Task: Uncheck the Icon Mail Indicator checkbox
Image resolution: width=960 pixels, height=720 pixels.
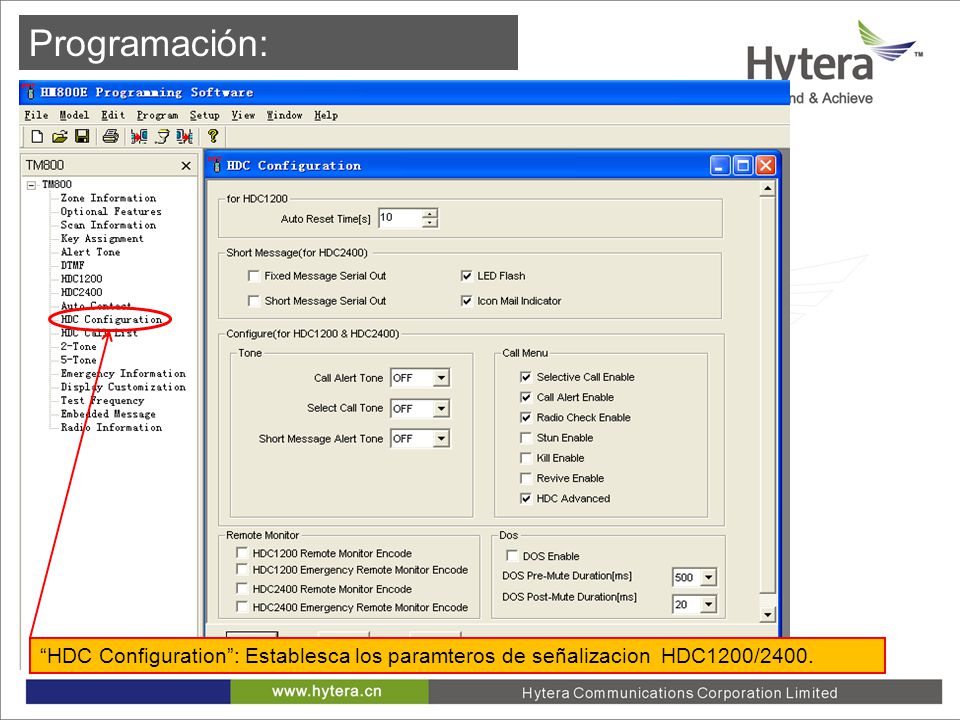Action: [467, 301]
